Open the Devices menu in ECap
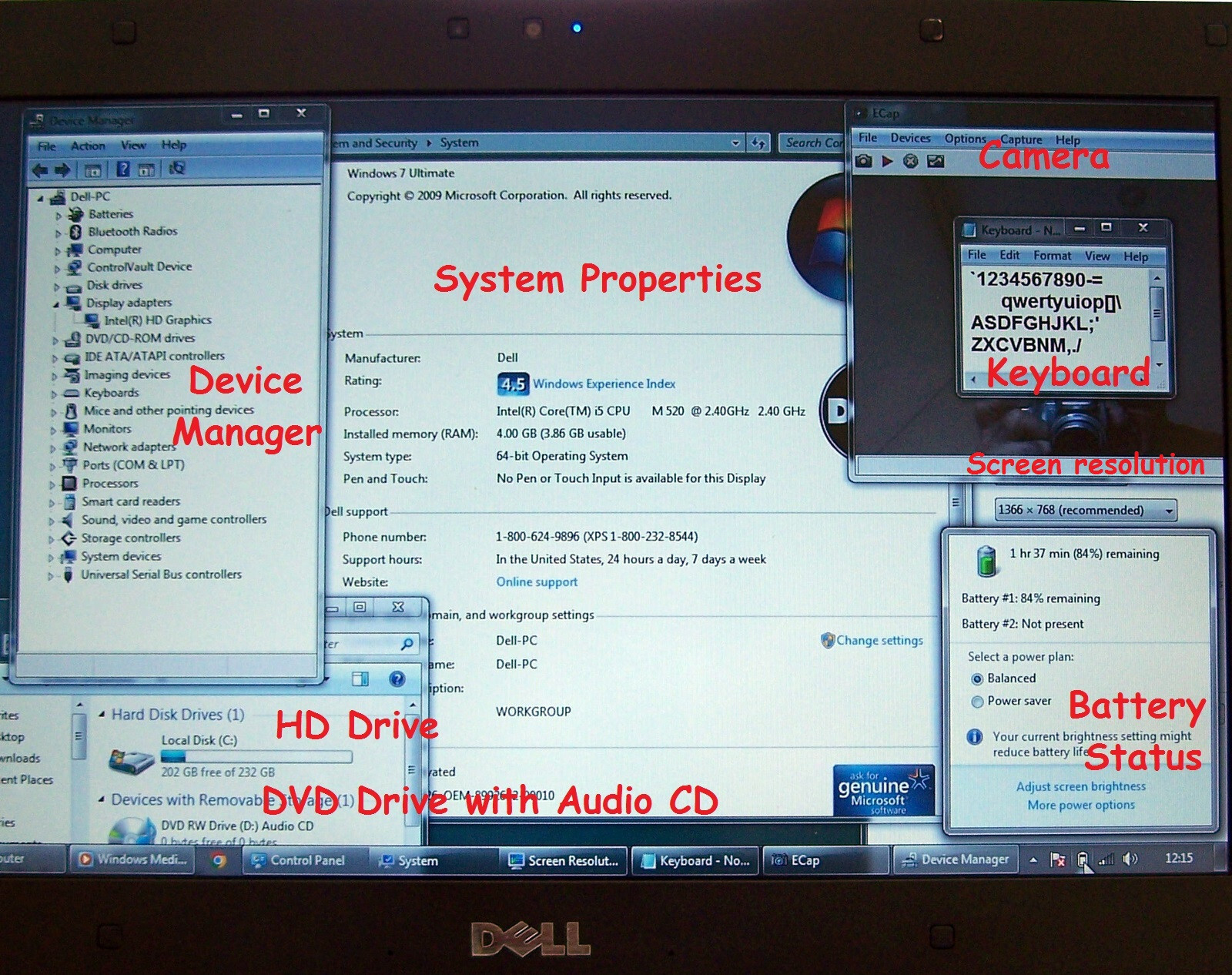Viewport: 1232px width, 975px height. point(910,138)
